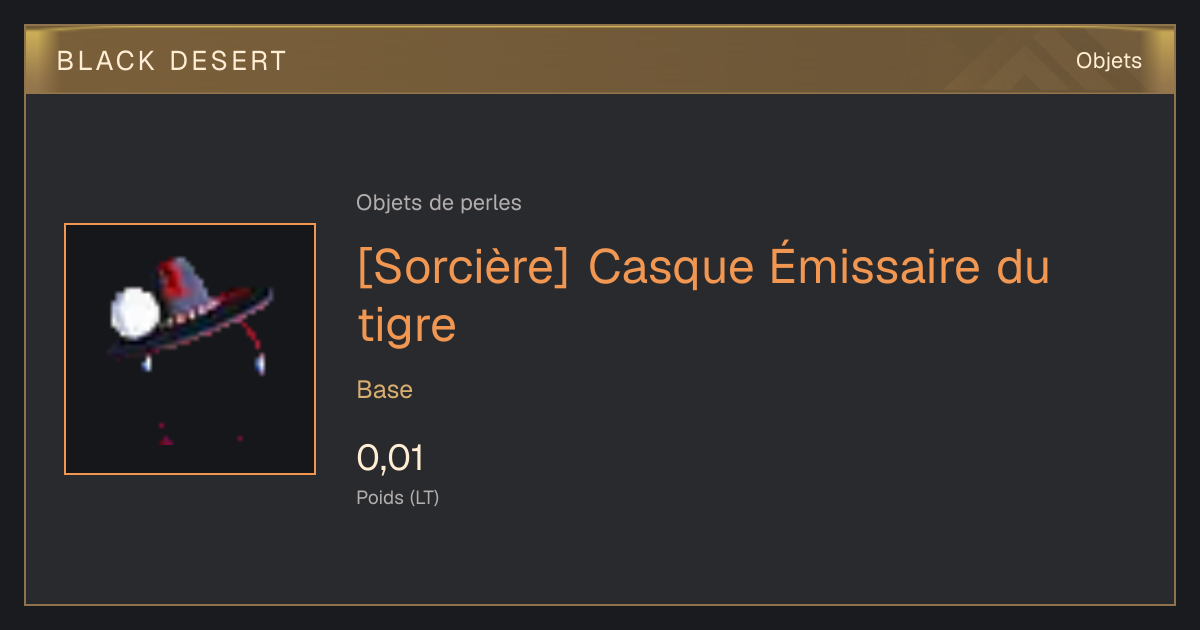
Task: Go to the BLACK DESERT home title
Action: 172,61
